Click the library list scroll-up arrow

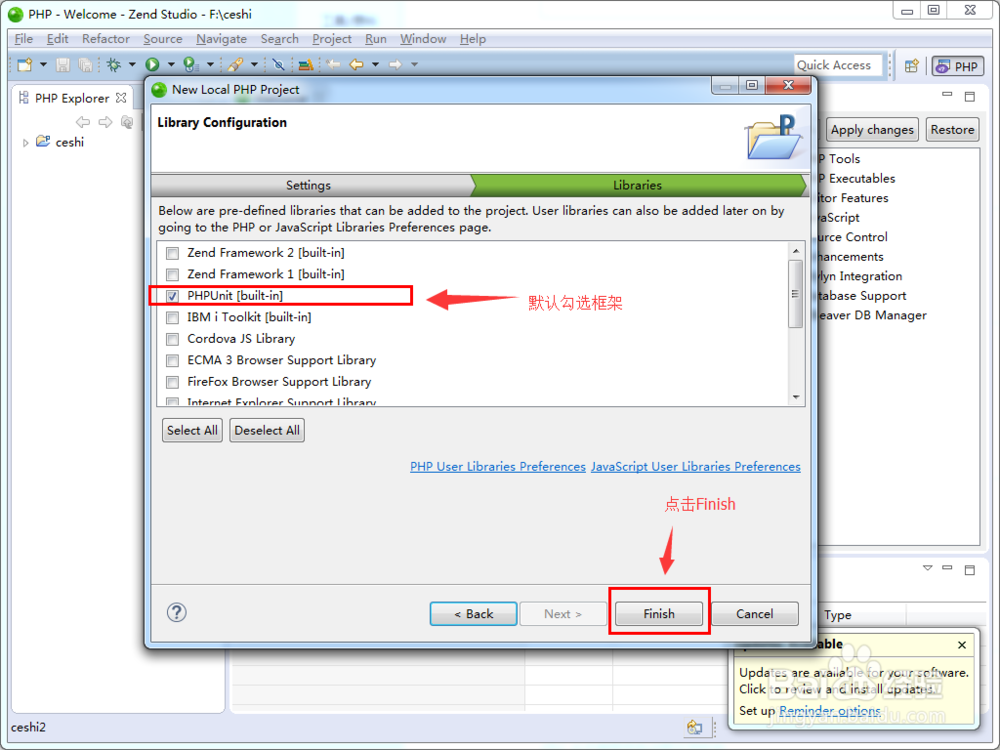(795, 251)
